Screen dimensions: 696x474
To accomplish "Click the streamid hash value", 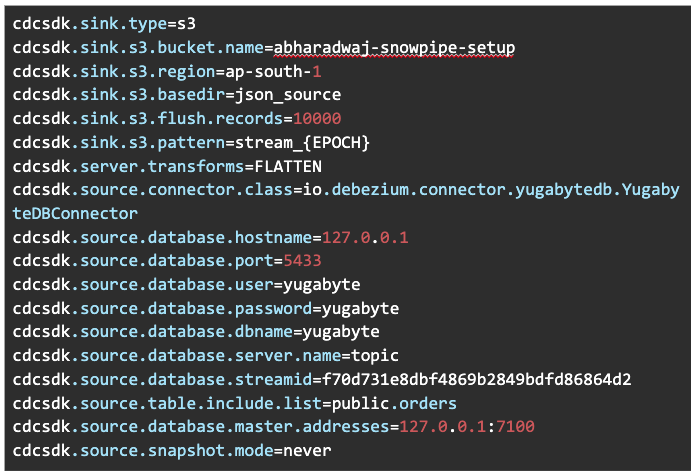I will click(471, 380).
